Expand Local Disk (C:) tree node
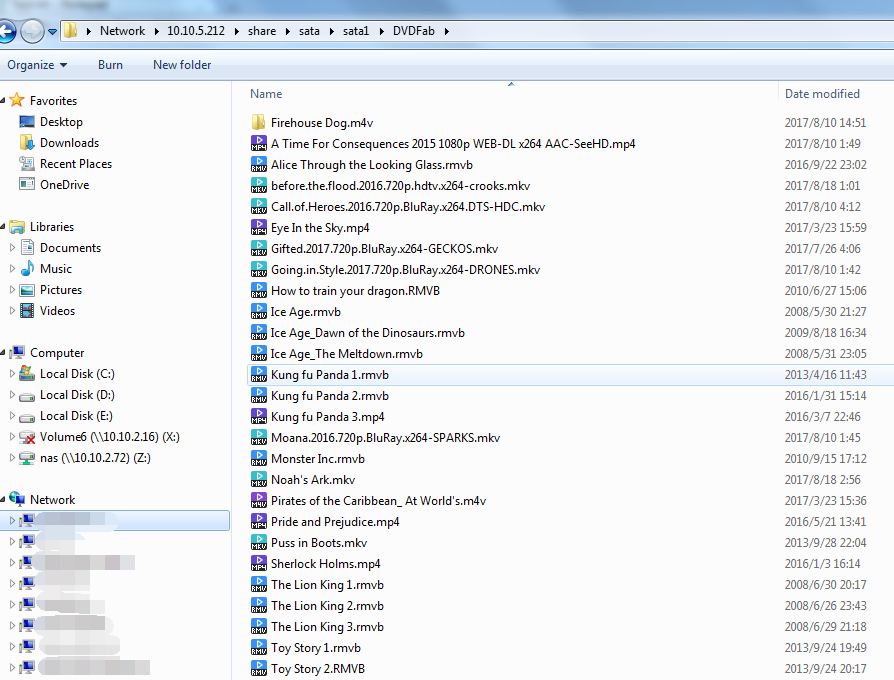894x680 pixels. [12, 374]
